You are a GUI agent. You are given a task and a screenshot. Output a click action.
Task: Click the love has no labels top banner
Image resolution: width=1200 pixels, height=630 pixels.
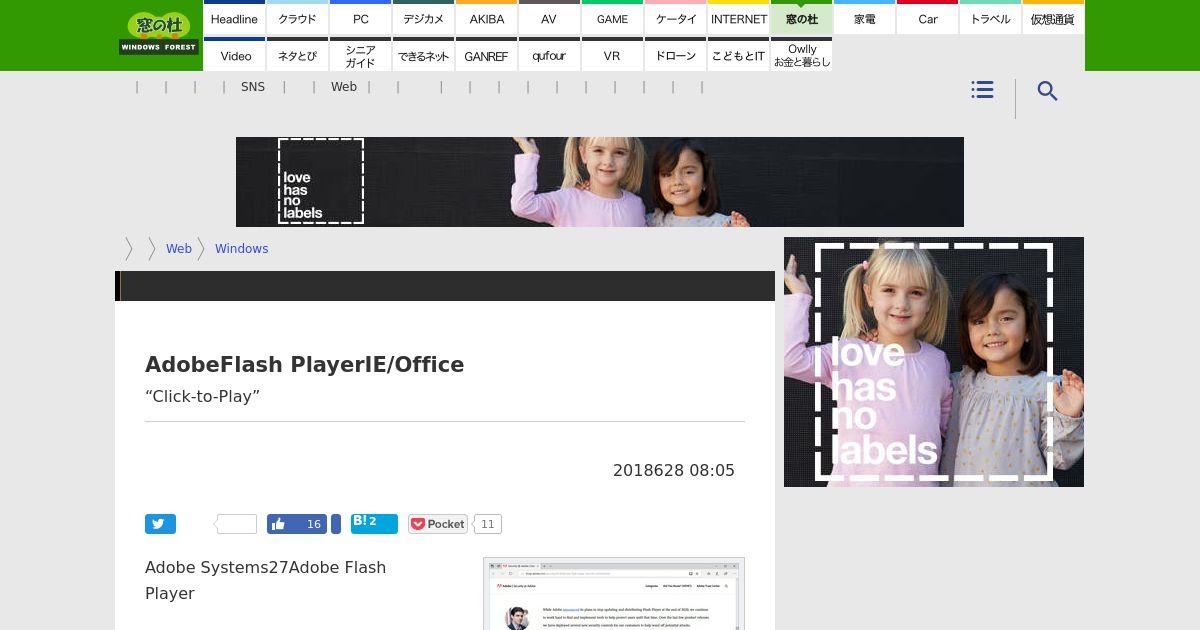(x=600, y=182)
